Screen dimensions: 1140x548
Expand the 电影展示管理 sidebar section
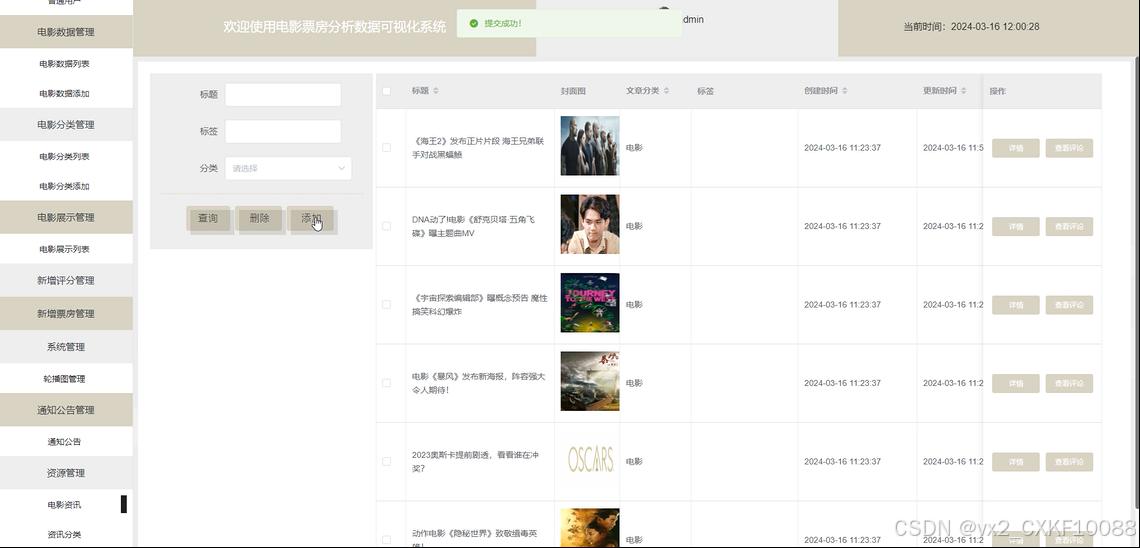[66, 217]
